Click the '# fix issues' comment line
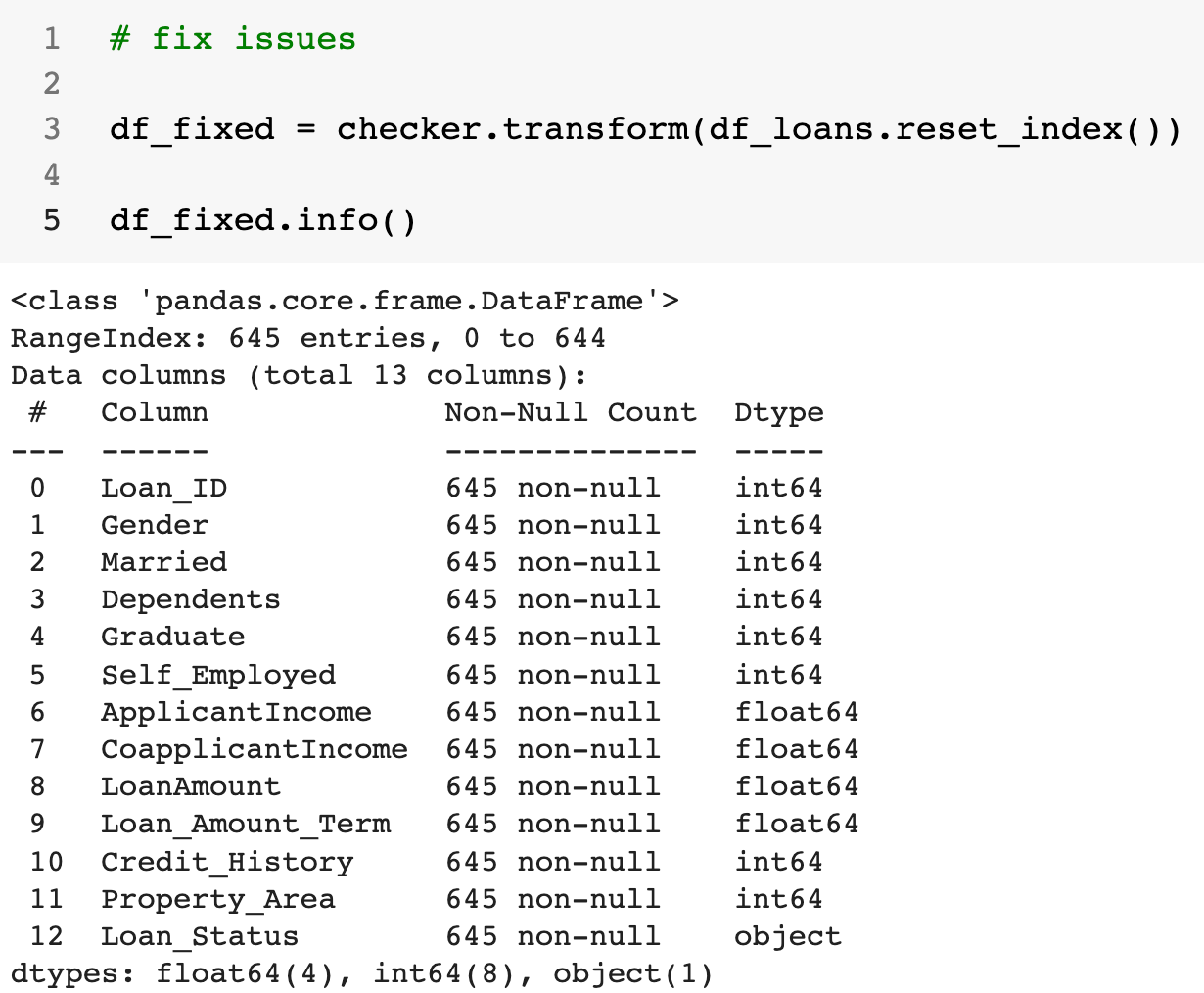This screenshot has height=993, width=1204. pos(233,39)
